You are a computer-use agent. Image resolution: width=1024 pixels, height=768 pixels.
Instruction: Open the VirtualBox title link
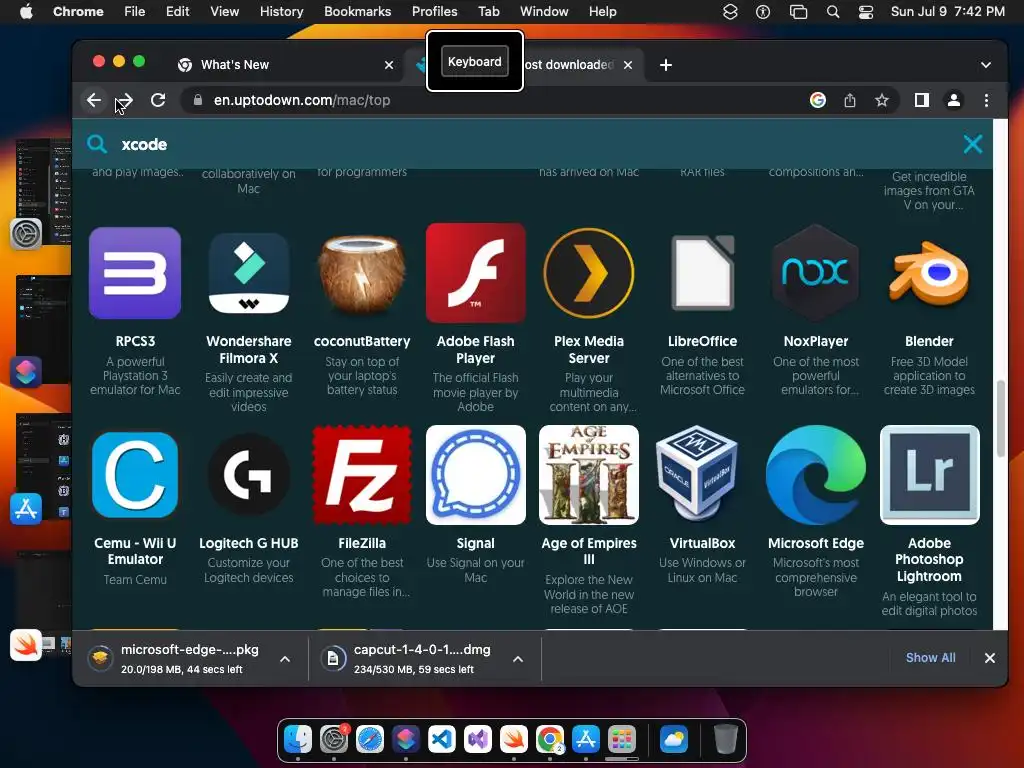click(x=702, y=543)
